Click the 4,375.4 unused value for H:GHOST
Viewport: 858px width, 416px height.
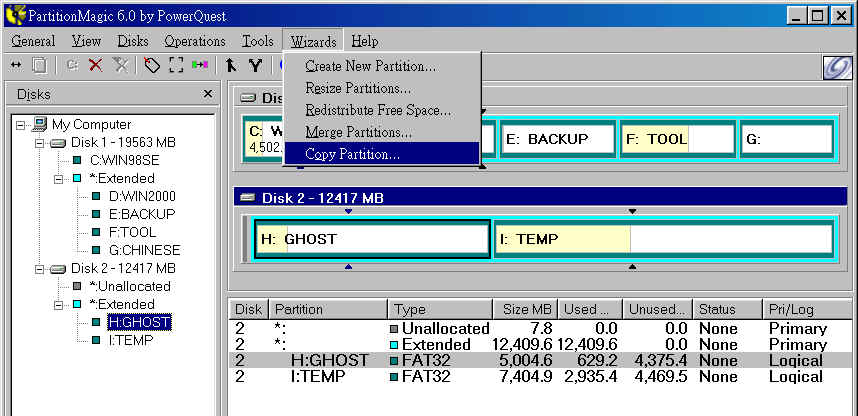click(x=660, y=361)
